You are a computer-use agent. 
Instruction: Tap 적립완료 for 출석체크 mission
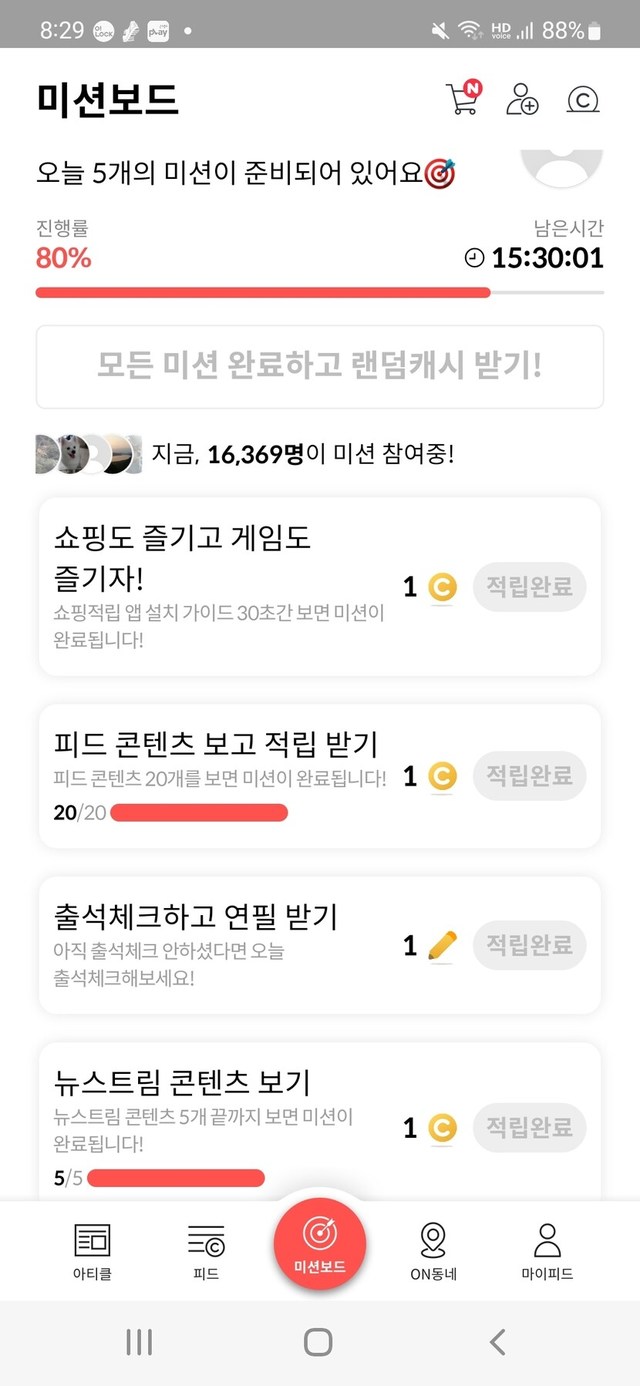(x=529, y=945)
